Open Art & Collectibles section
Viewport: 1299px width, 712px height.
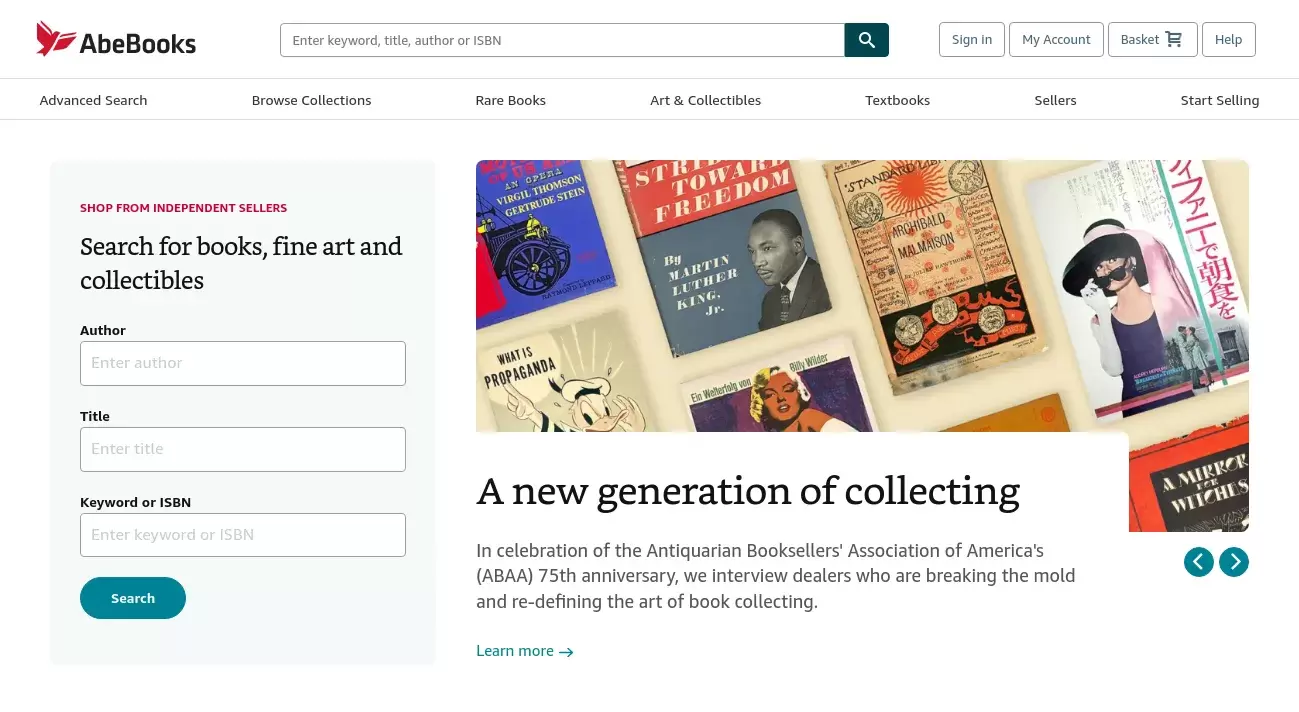(705, 100)
